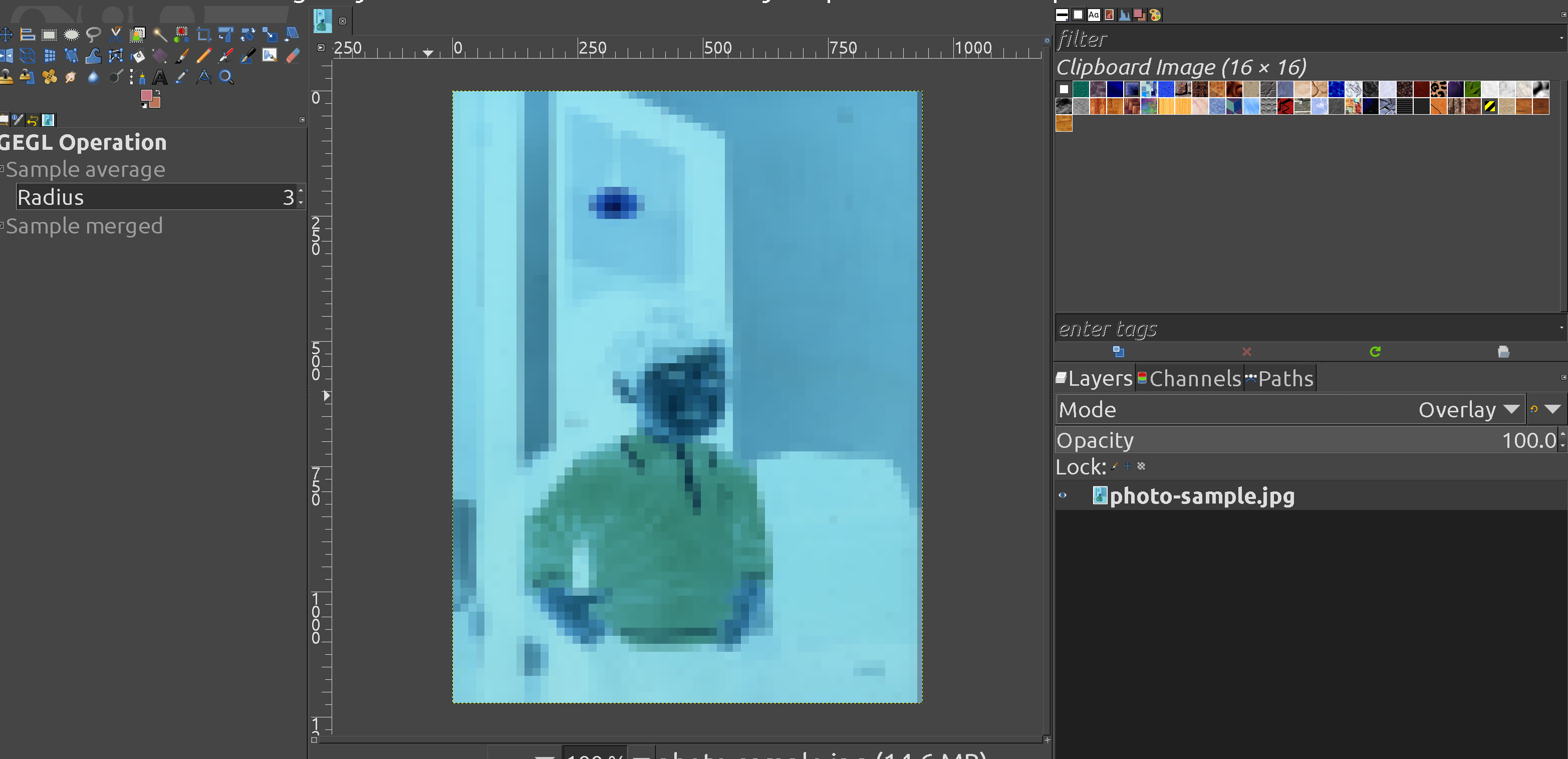Open the enter tags dropdown arrow

1561,328
